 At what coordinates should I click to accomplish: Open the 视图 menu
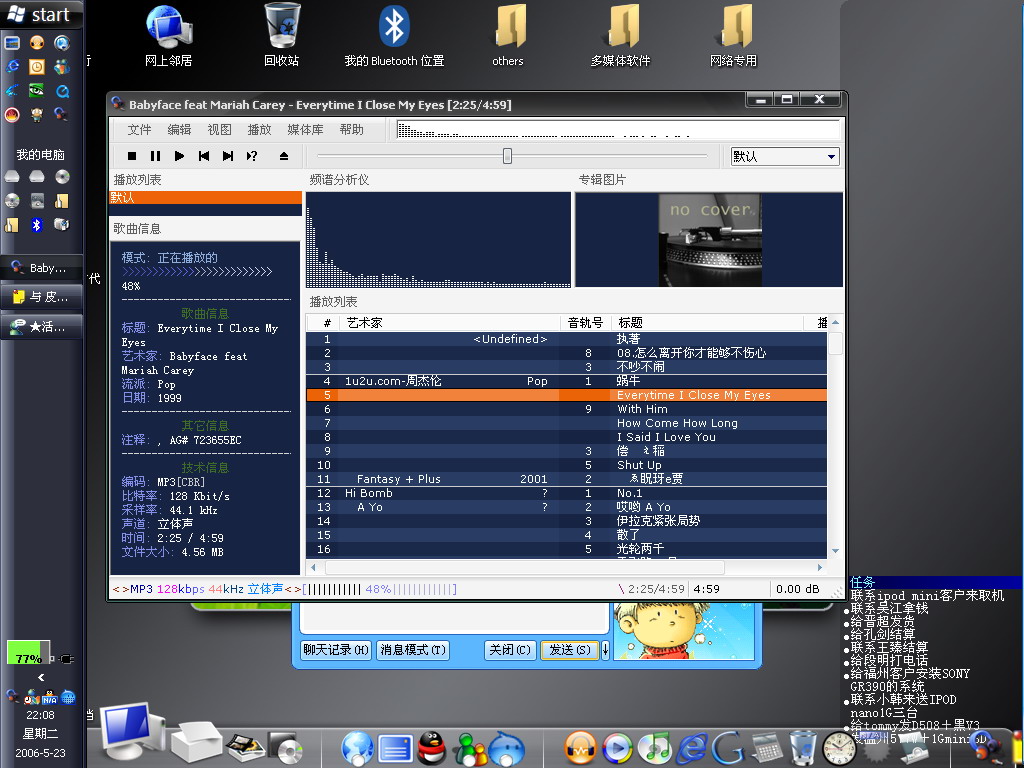click(219, 129)
